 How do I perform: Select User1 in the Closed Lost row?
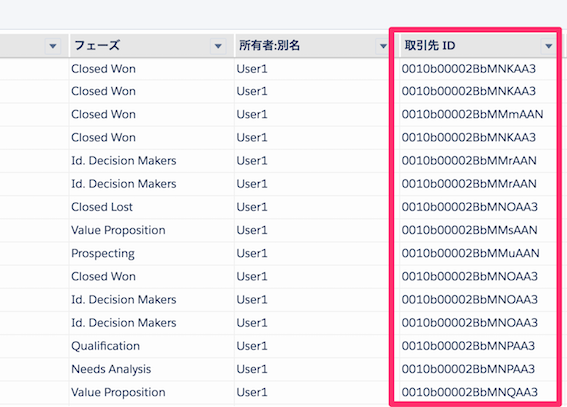click(x=252, y=207)
